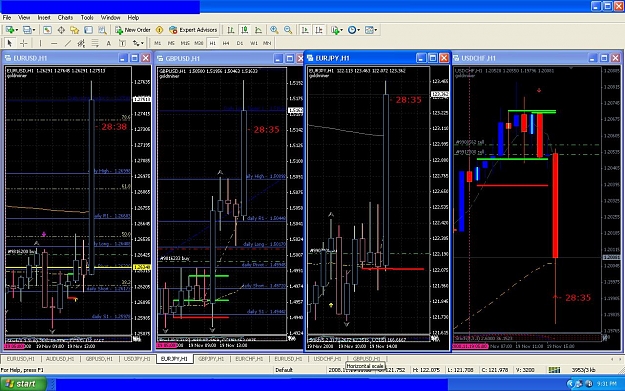
Task: Launch MetaEditor from the toolbar
Action: (x=159, y=30)
